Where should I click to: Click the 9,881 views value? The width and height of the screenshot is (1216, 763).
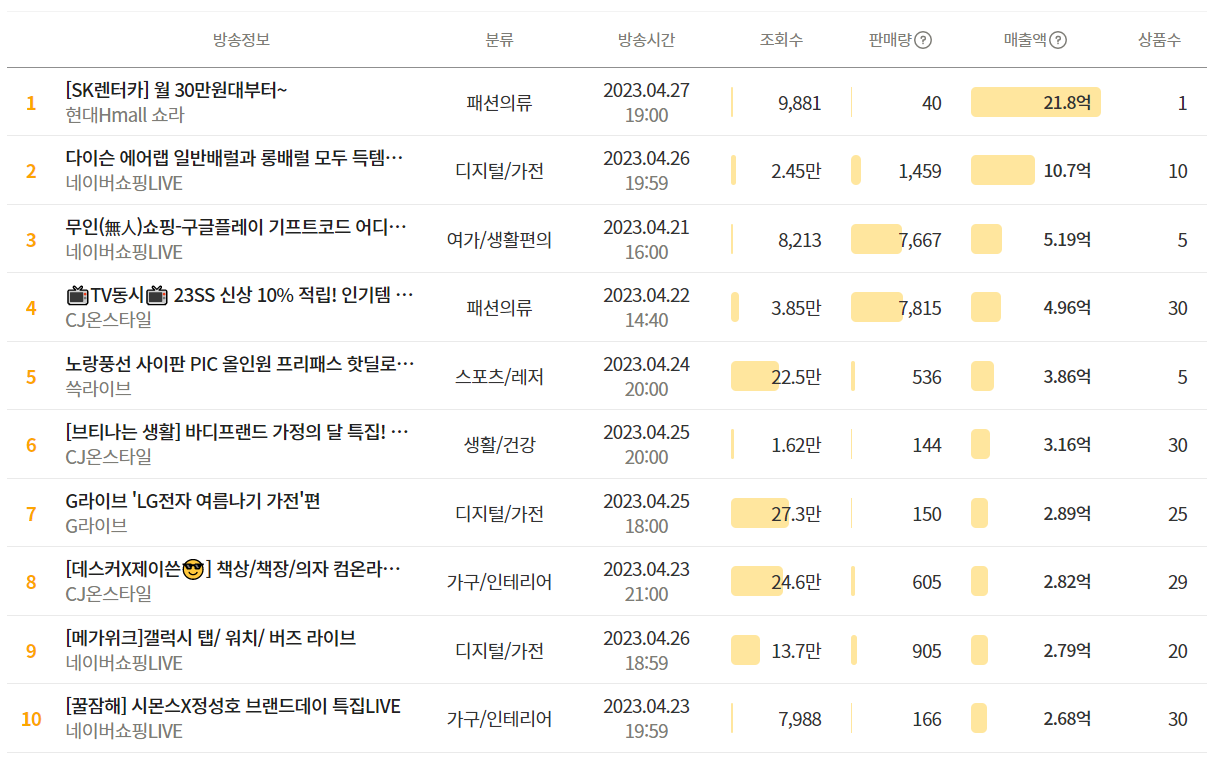[799, 103]
